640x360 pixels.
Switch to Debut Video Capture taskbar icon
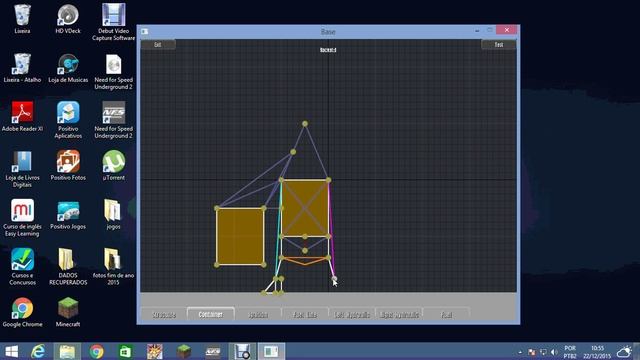pyautogui.click(x=242, y=351)
